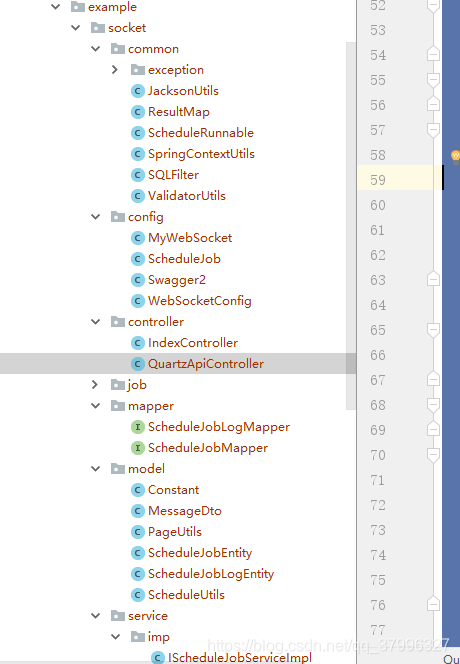
Task: Click the MessageDto class icon
Action: (137, 511)
